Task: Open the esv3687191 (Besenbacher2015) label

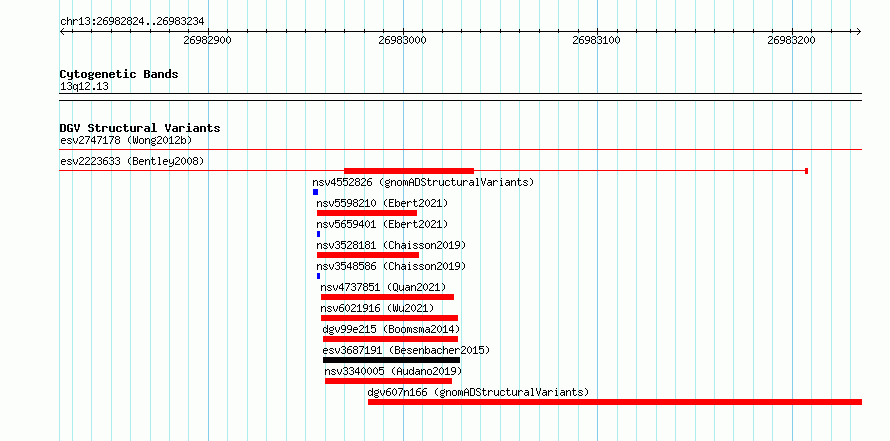Action: [x=406, y=350]
